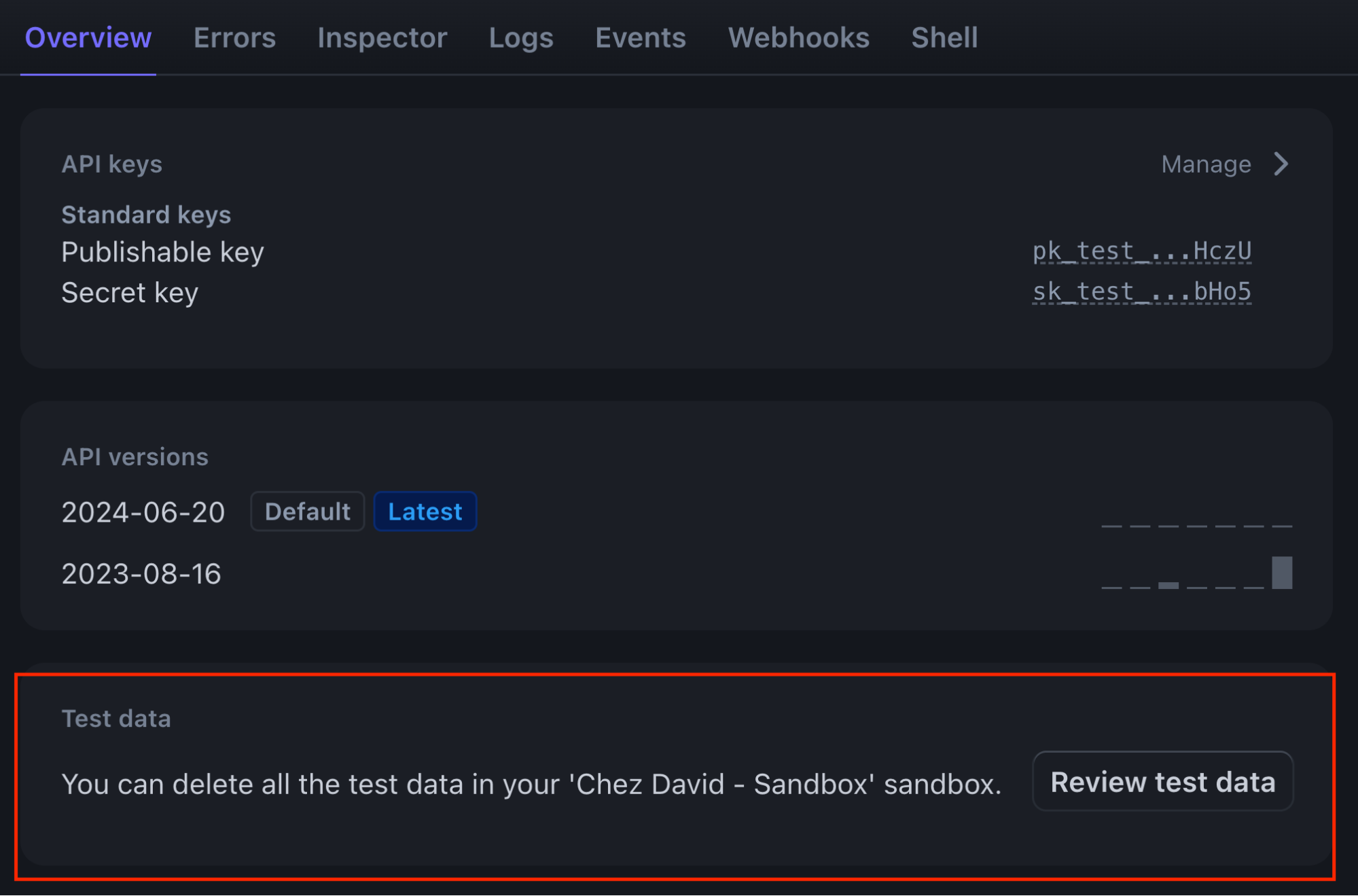
Task: Click the chevron arrow beside Manage
Action: tap(1281, 164)
